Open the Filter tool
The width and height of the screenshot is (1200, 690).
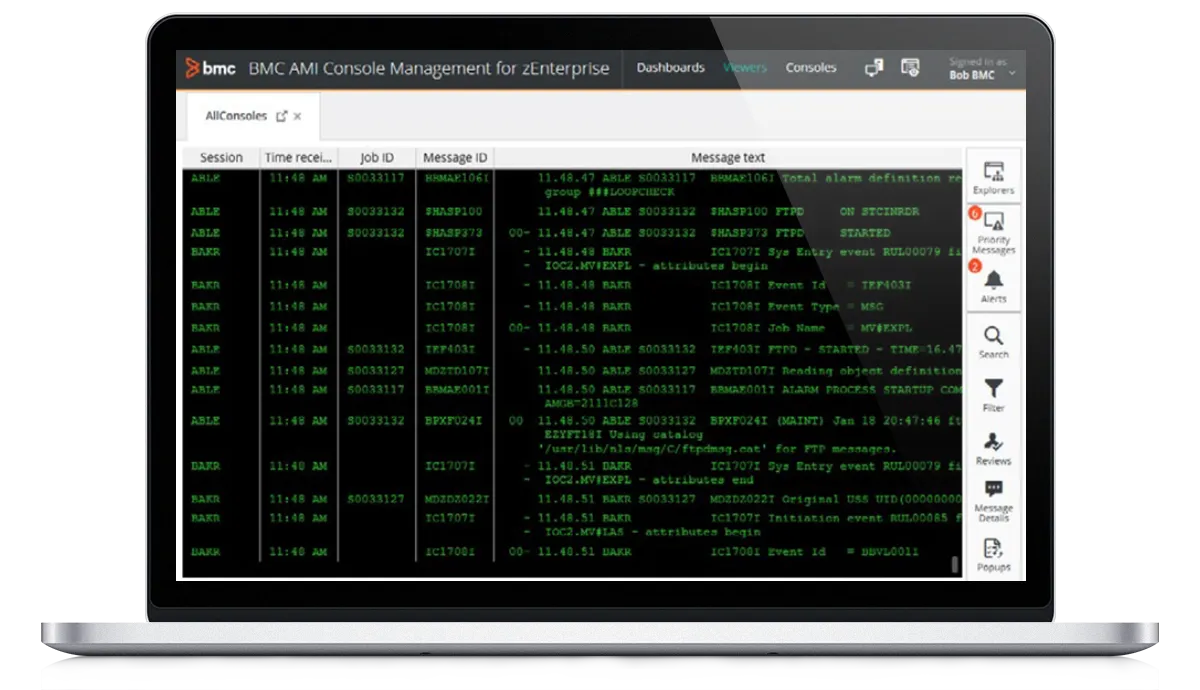tap(993, 394)
